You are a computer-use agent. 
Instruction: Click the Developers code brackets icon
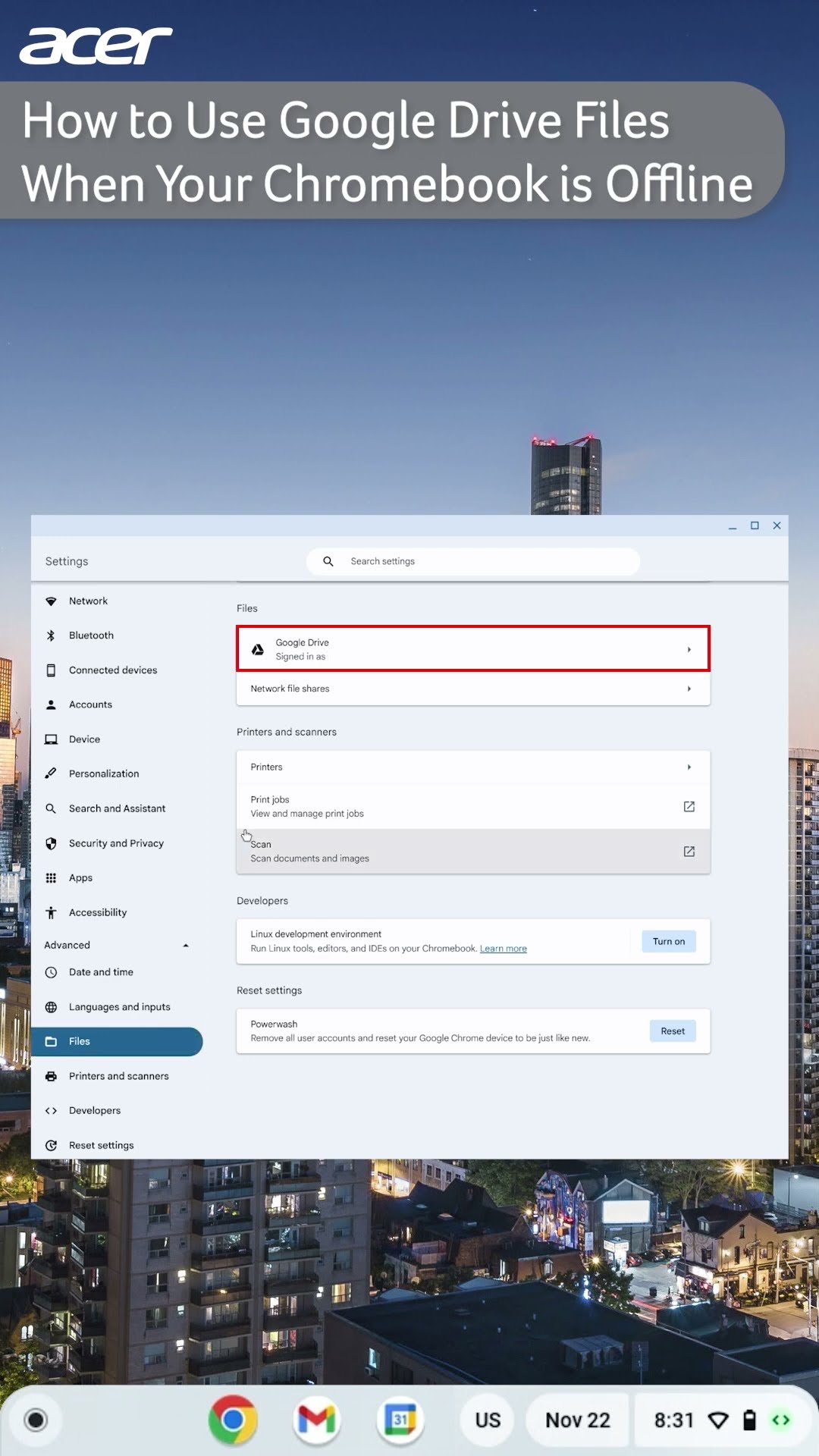(x=51, y=1111)
